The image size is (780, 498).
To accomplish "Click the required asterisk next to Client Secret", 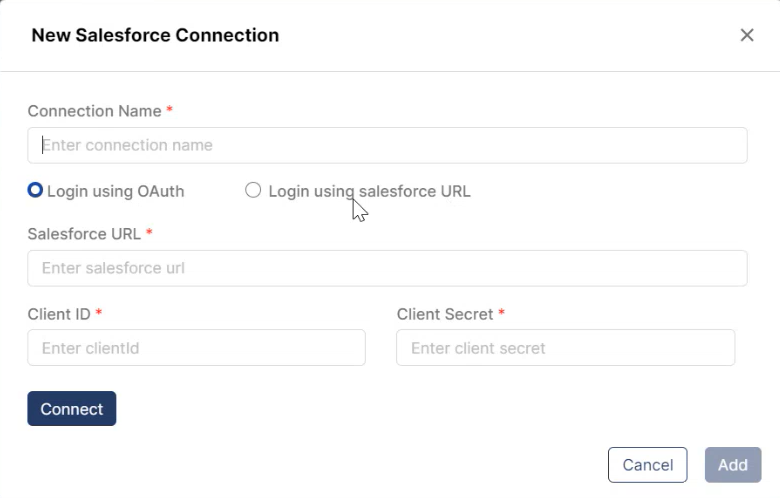I will pos(502,313).
